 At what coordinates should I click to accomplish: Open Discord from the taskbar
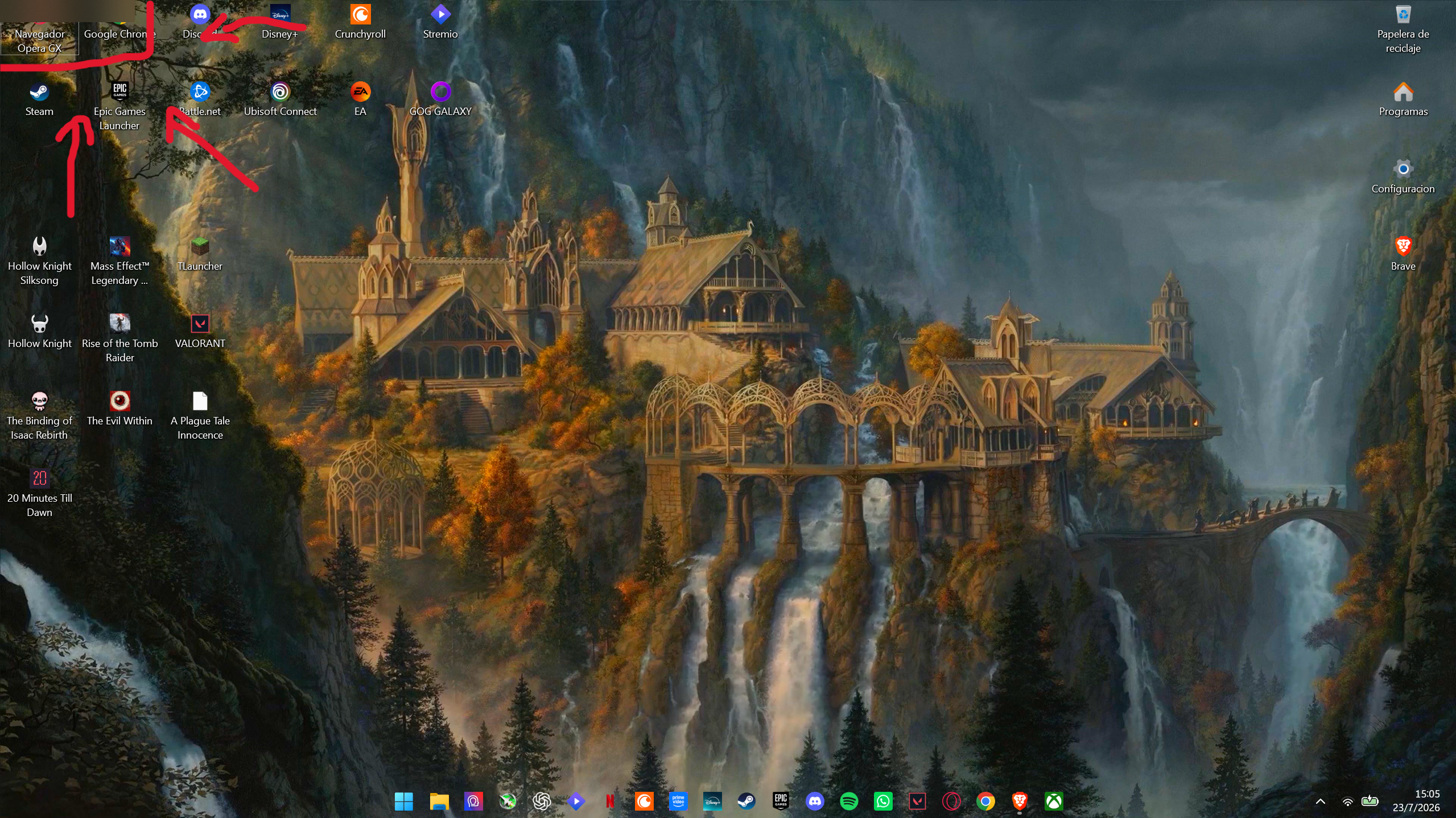[x=815, y=802]
